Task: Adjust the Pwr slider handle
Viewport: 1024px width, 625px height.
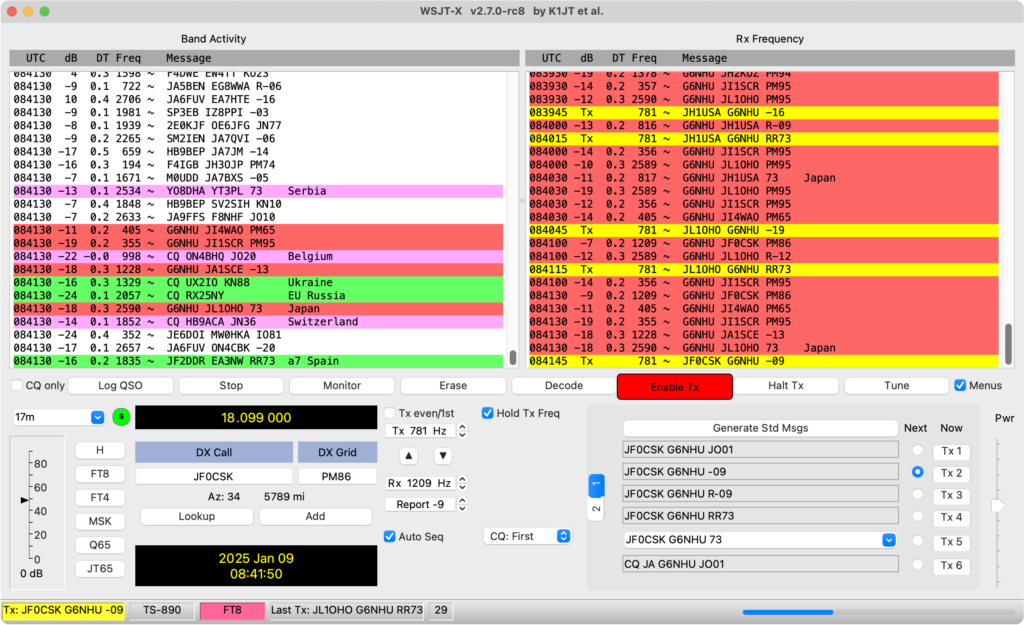Action: click(997, 506)
